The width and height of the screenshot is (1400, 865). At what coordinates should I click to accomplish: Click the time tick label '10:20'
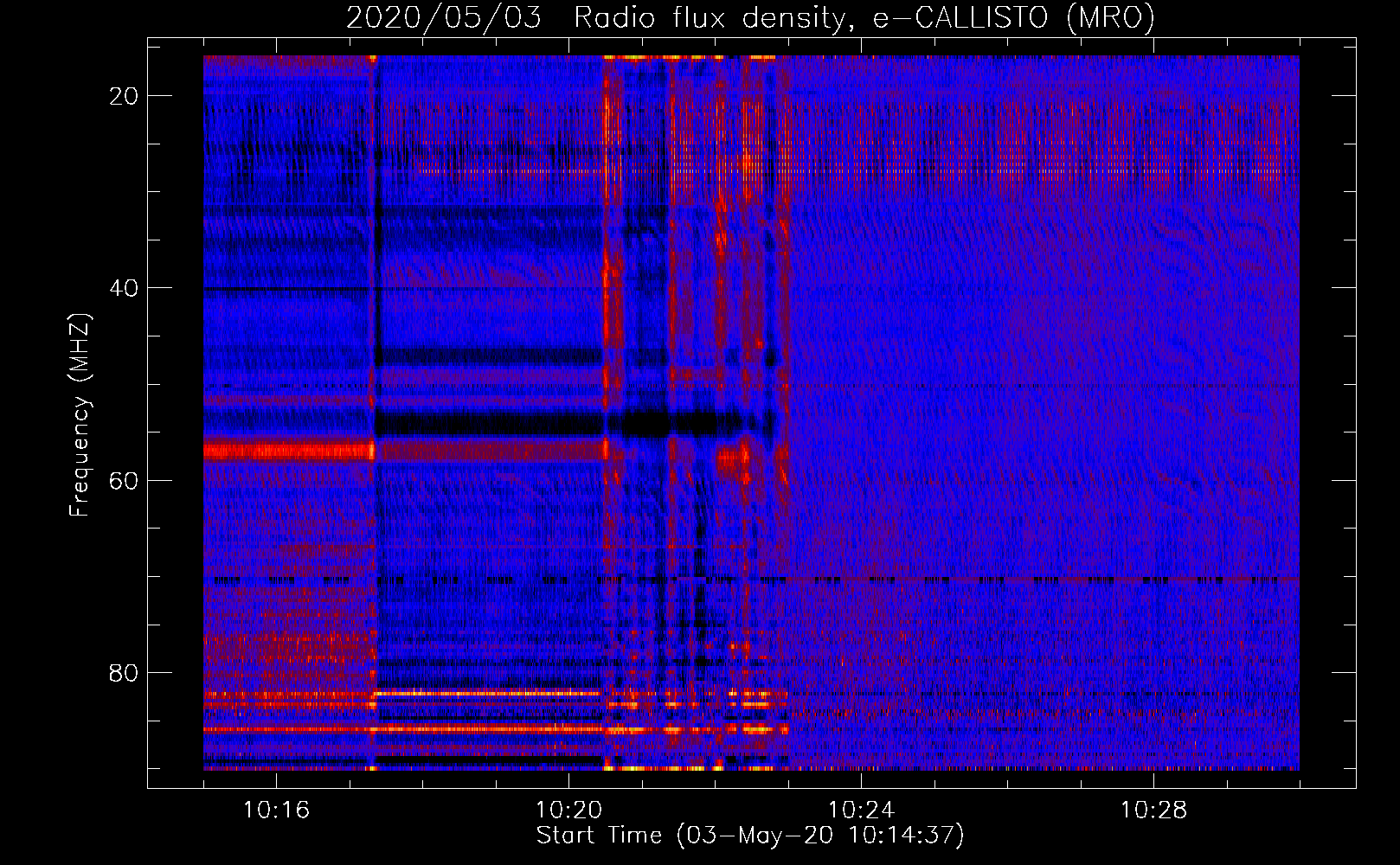[x=568, y=810]
